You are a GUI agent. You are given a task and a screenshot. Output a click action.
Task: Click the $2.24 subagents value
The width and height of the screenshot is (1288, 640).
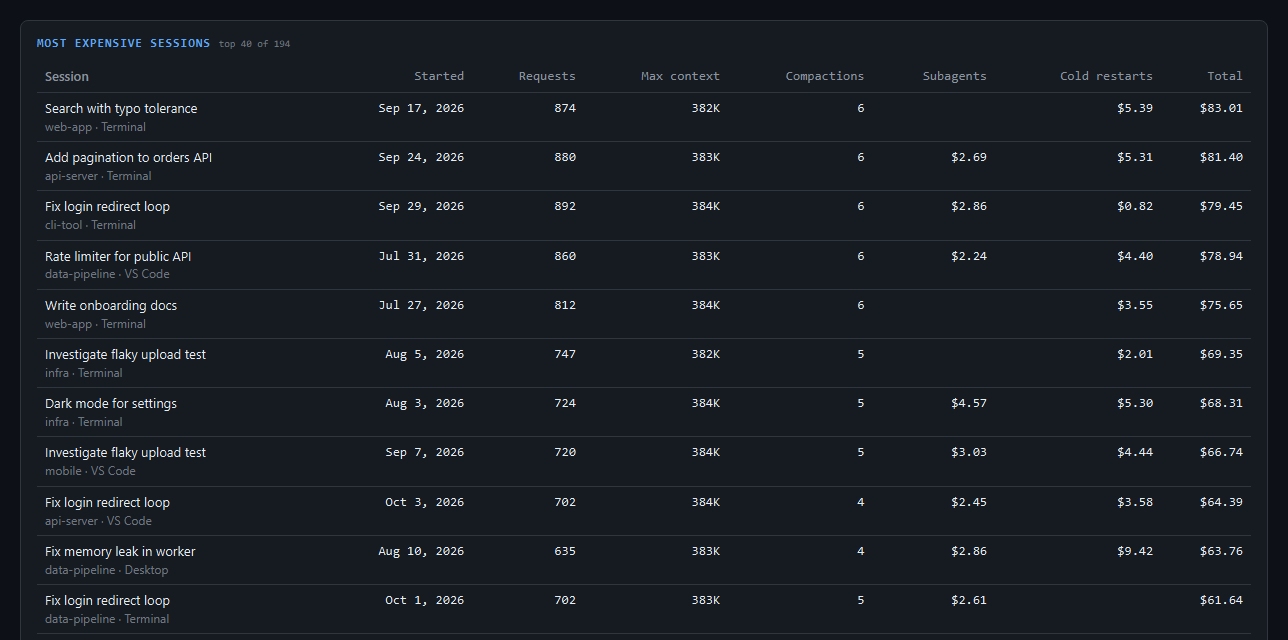point(969,256)
